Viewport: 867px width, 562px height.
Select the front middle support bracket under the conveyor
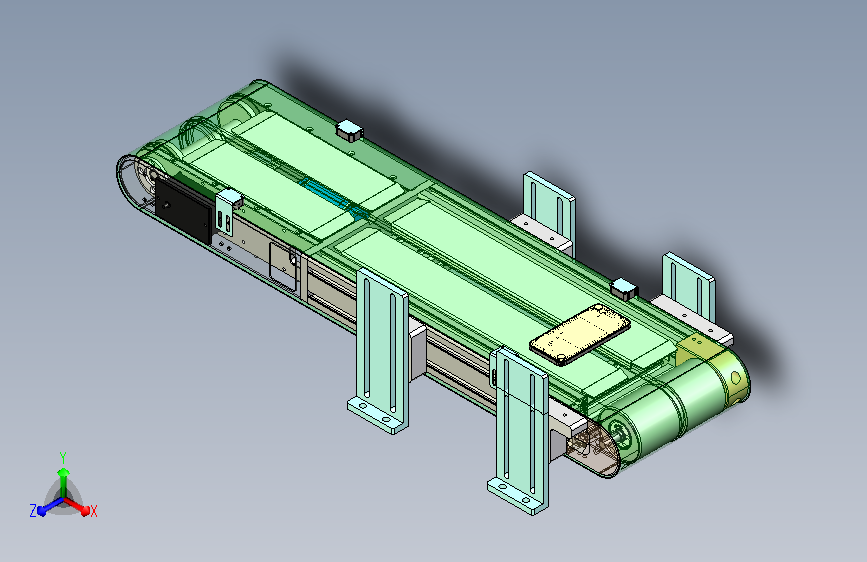[x=382, y=351]
